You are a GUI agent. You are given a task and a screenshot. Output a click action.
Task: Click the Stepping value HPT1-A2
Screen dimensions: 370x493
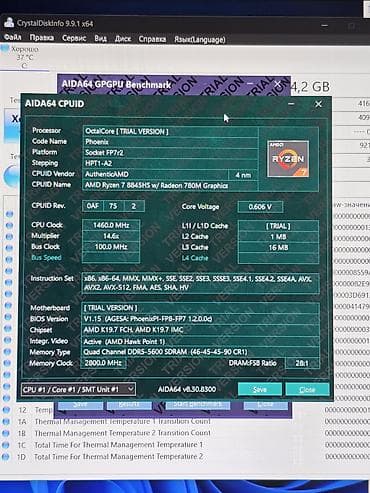coord(170,163)
